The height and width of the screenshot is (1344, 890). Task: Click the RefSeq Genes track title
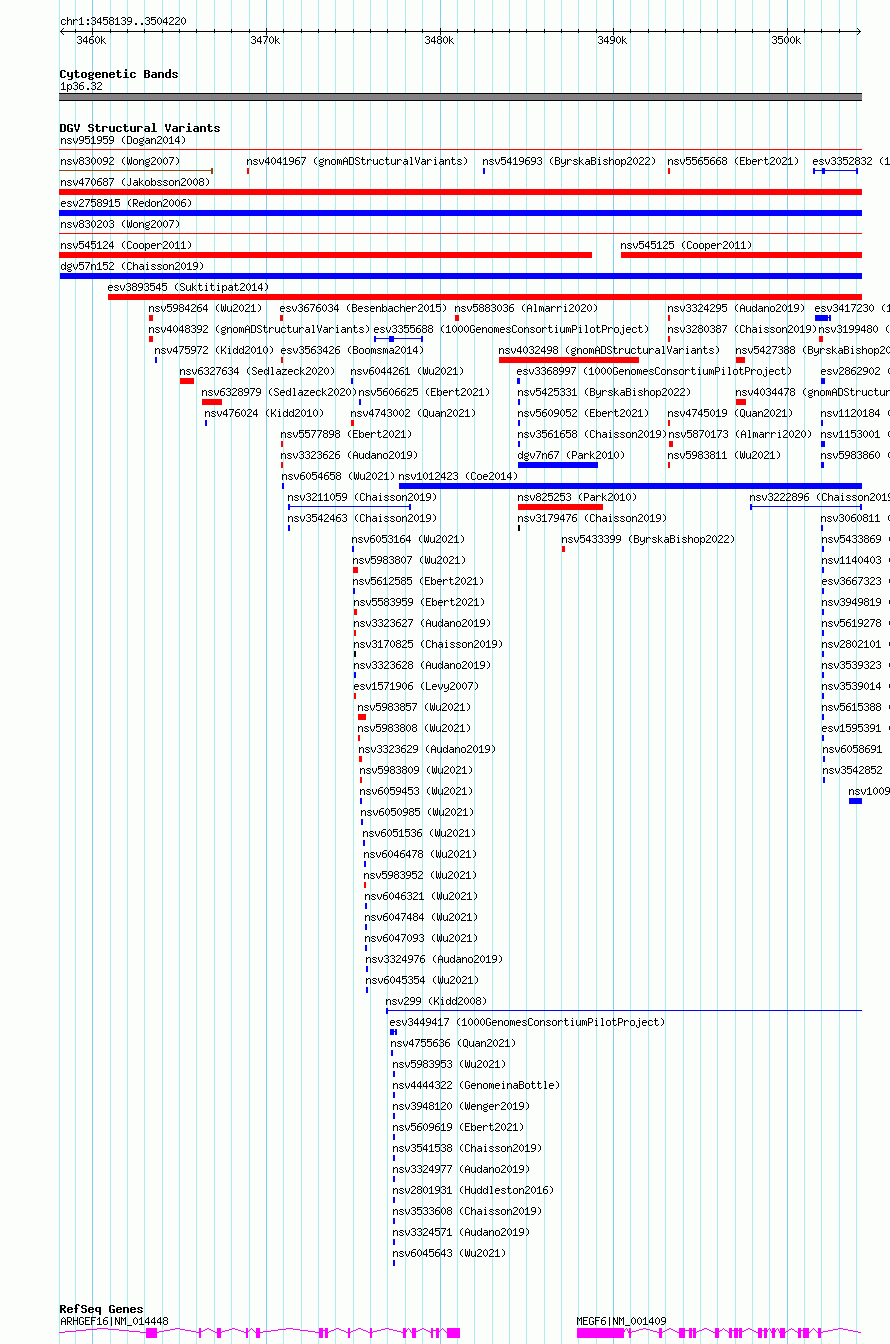coord(101,1309)
